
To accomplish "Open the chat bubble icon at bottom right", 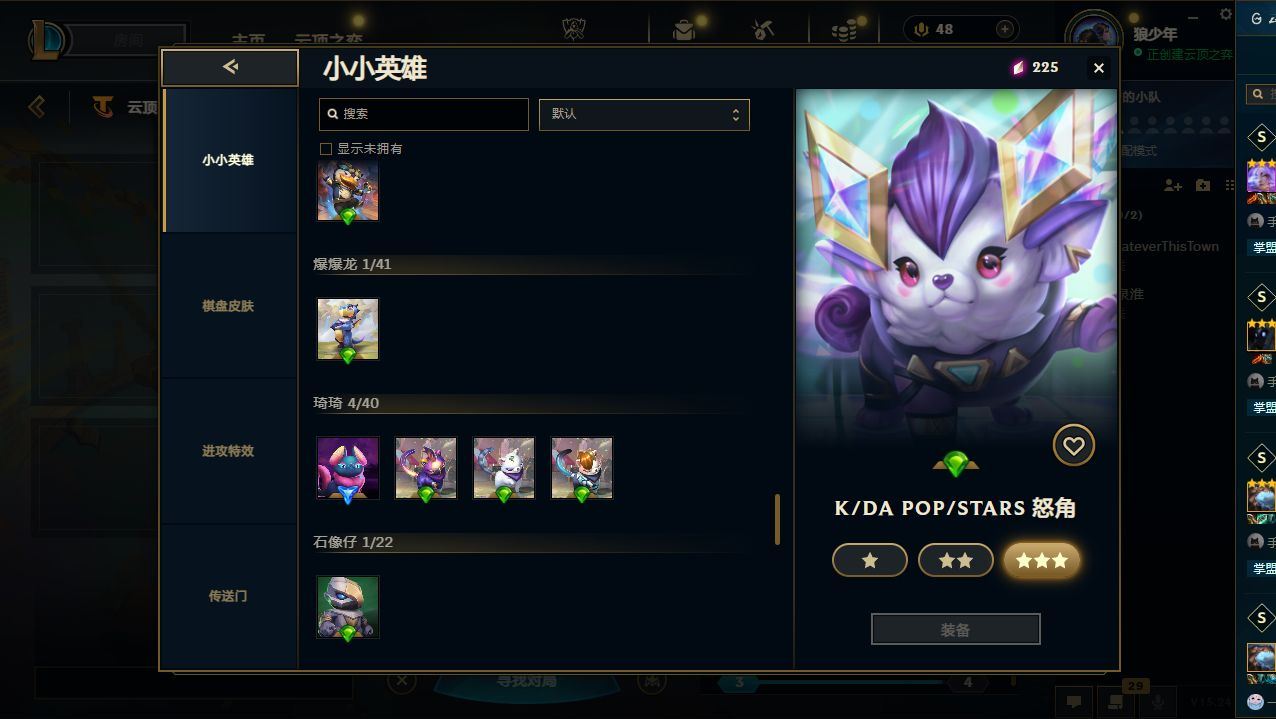I will pos(1074,702).
